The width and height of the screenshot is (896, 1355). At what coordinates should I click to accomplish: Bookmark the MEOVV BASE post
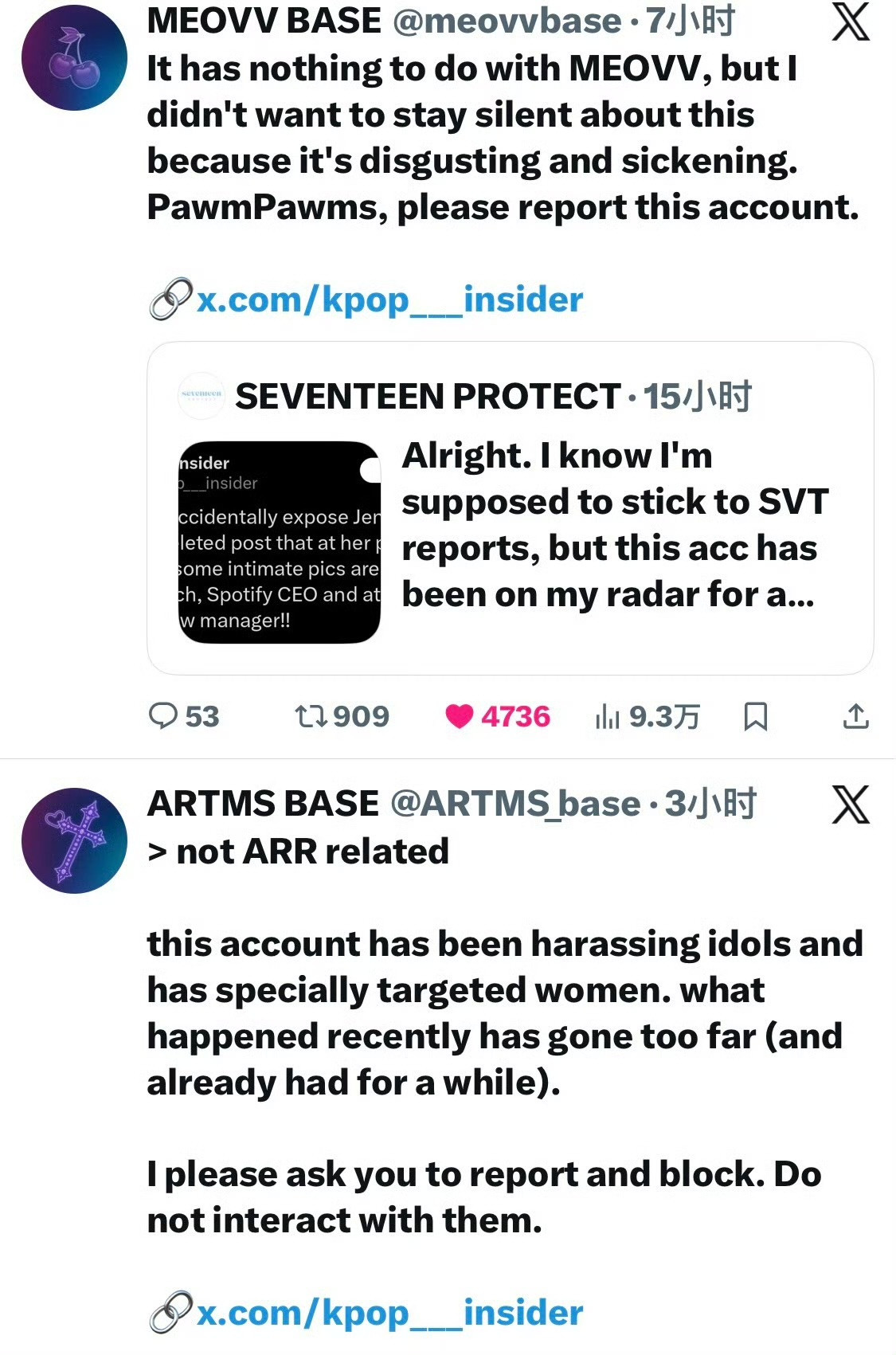[755, 716]
